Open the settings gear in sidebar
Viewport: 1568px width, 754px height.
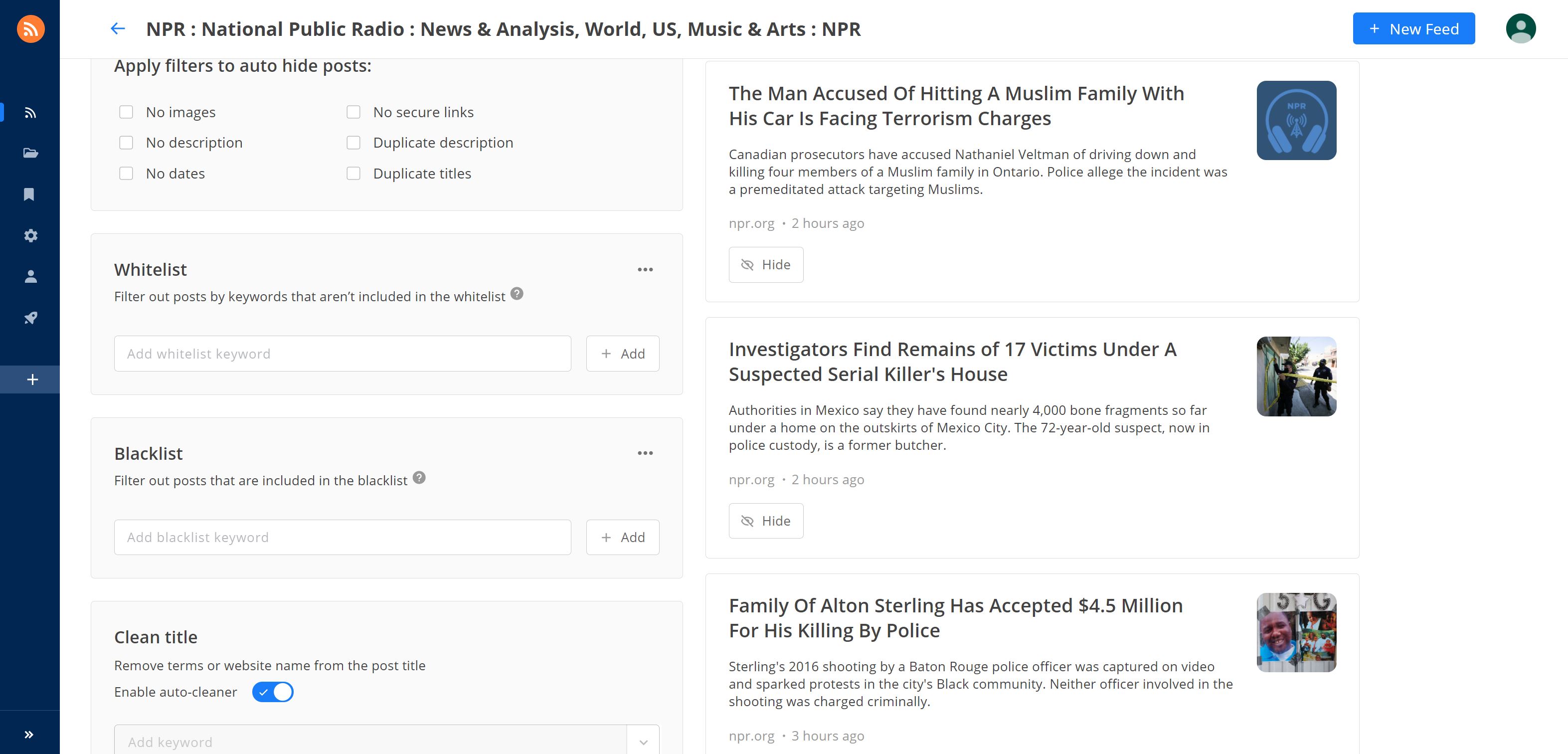30,236
